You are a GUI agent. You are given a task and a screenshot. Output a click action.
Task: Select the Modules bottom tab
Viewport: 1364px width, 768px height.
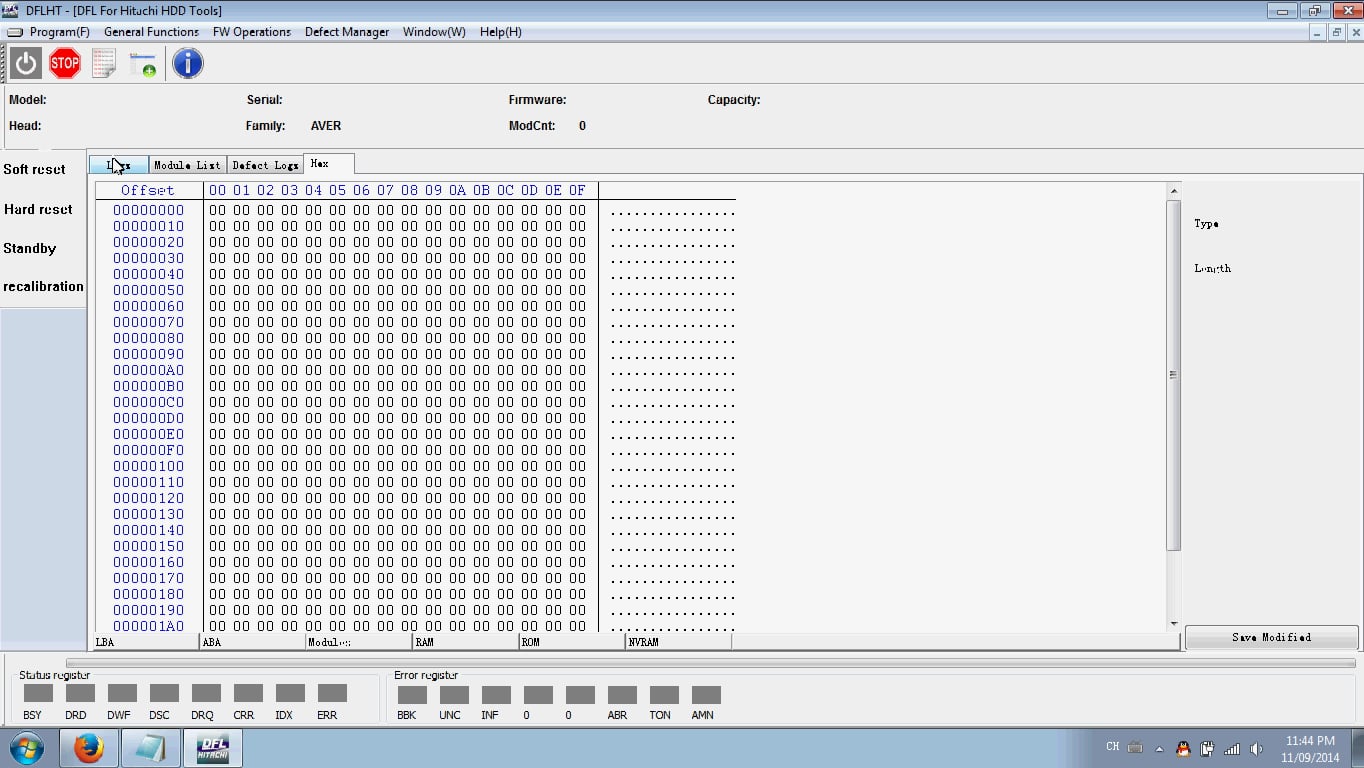(x=359, y=642)
